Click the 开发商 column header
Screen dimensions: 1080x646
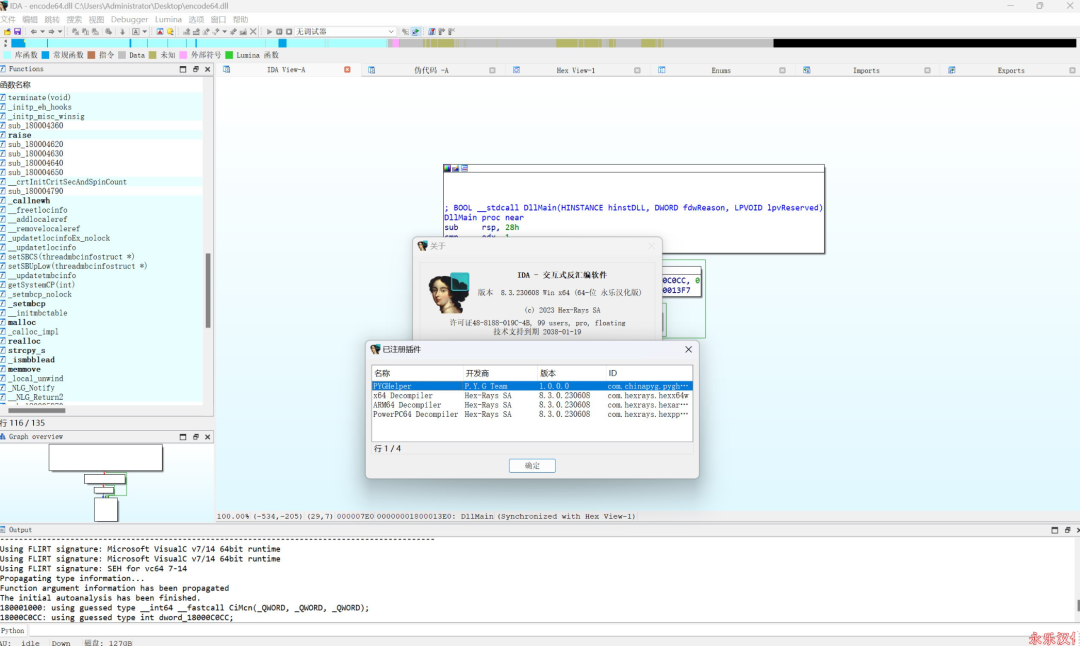click(x=499, y=373)
